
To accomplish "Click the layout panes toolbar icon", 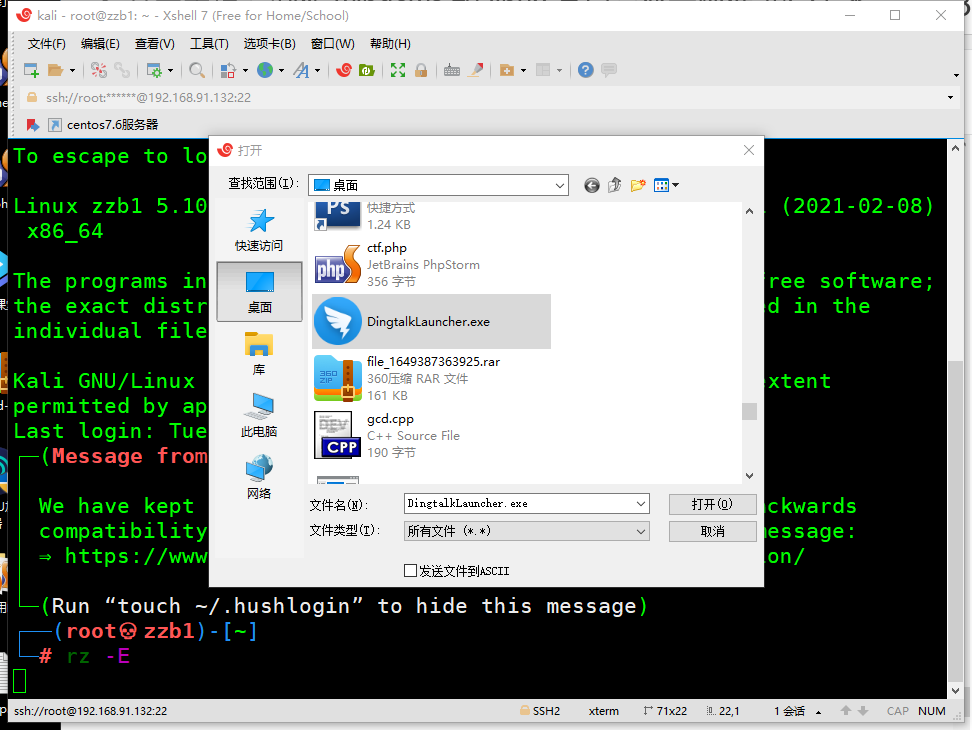I will click(543, 70).
